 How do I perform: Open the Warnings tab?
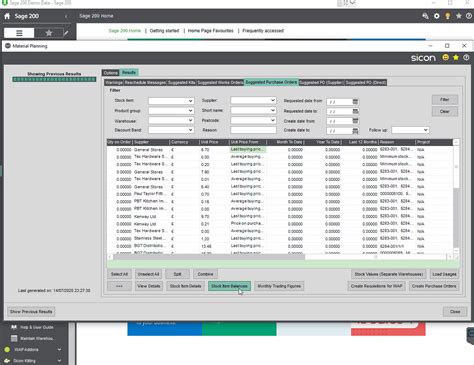(114, 82)
